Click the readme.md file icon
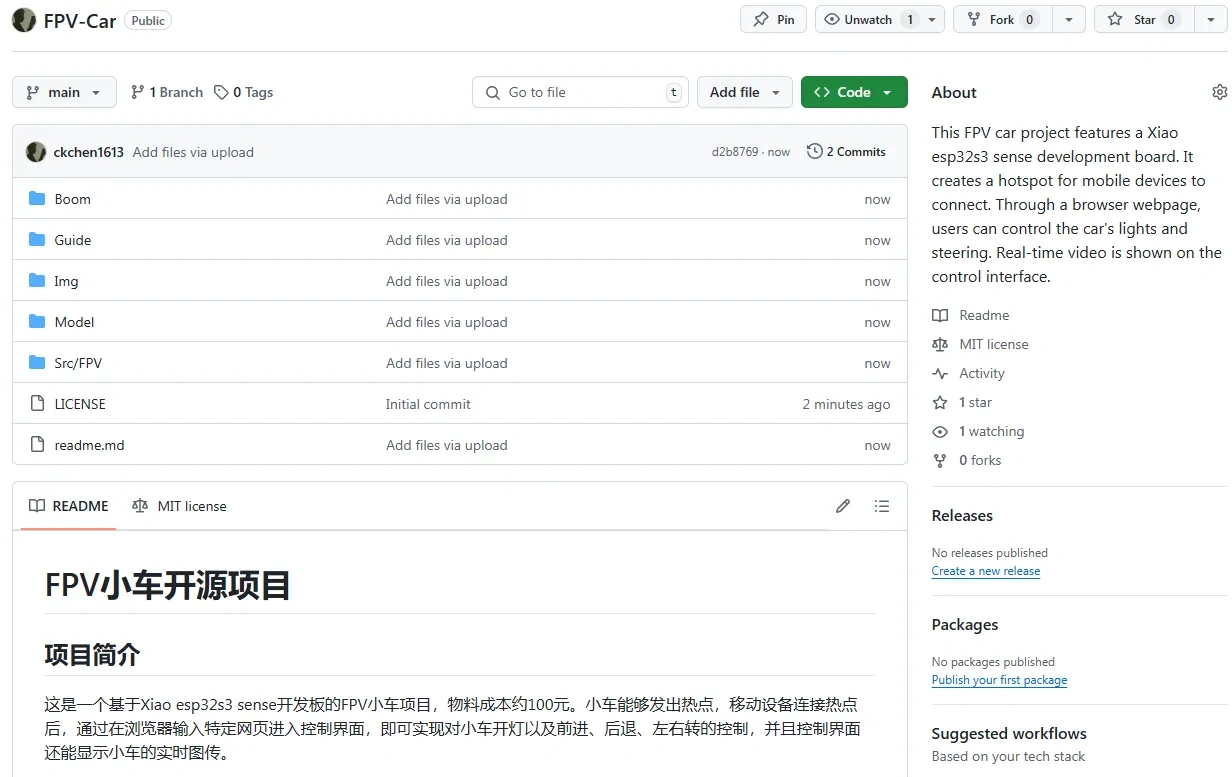Viewport: 1232px width, 777px height. [x=37, y=445]
